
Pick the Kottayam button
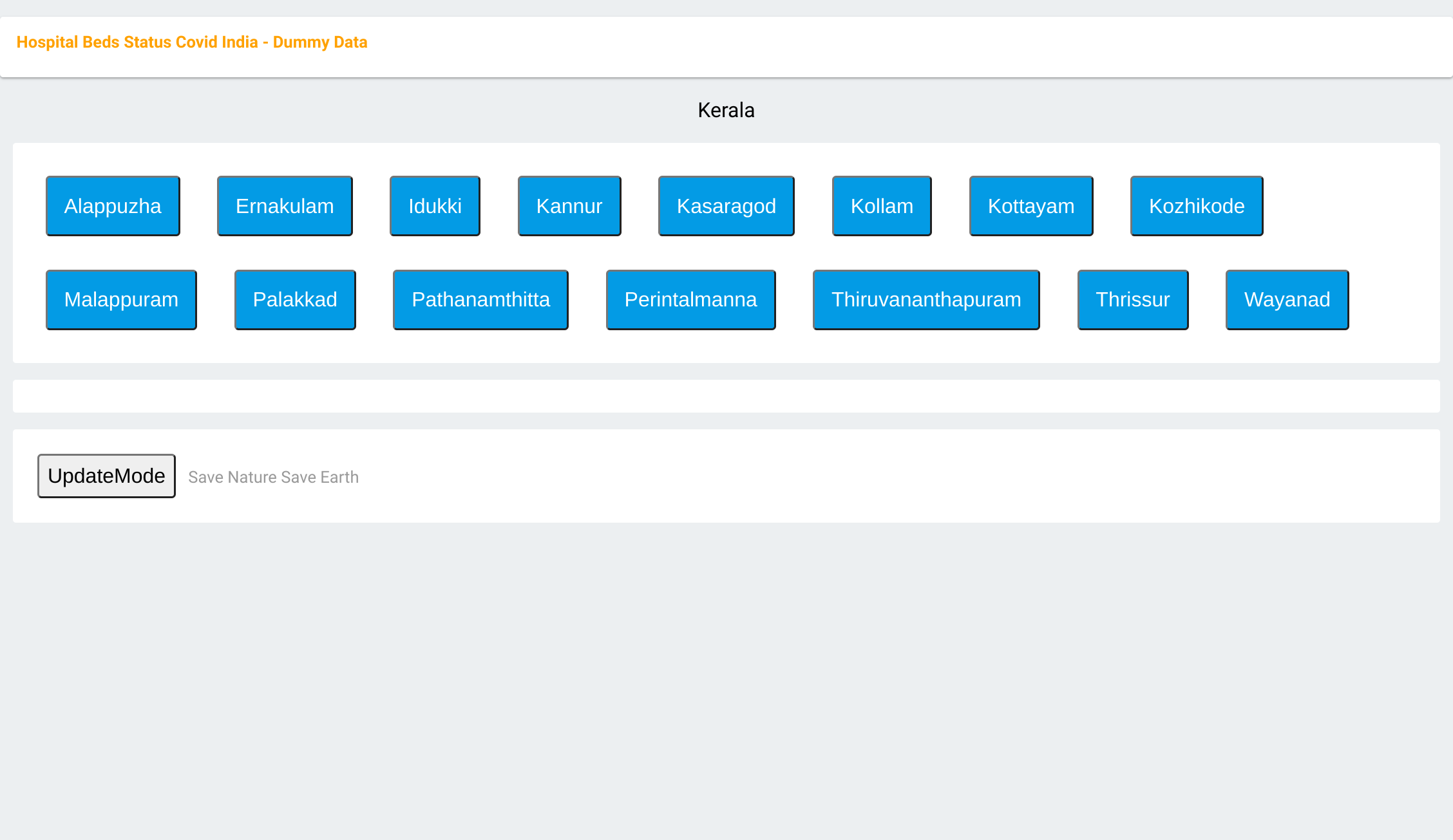click(x=1031, y=206)
